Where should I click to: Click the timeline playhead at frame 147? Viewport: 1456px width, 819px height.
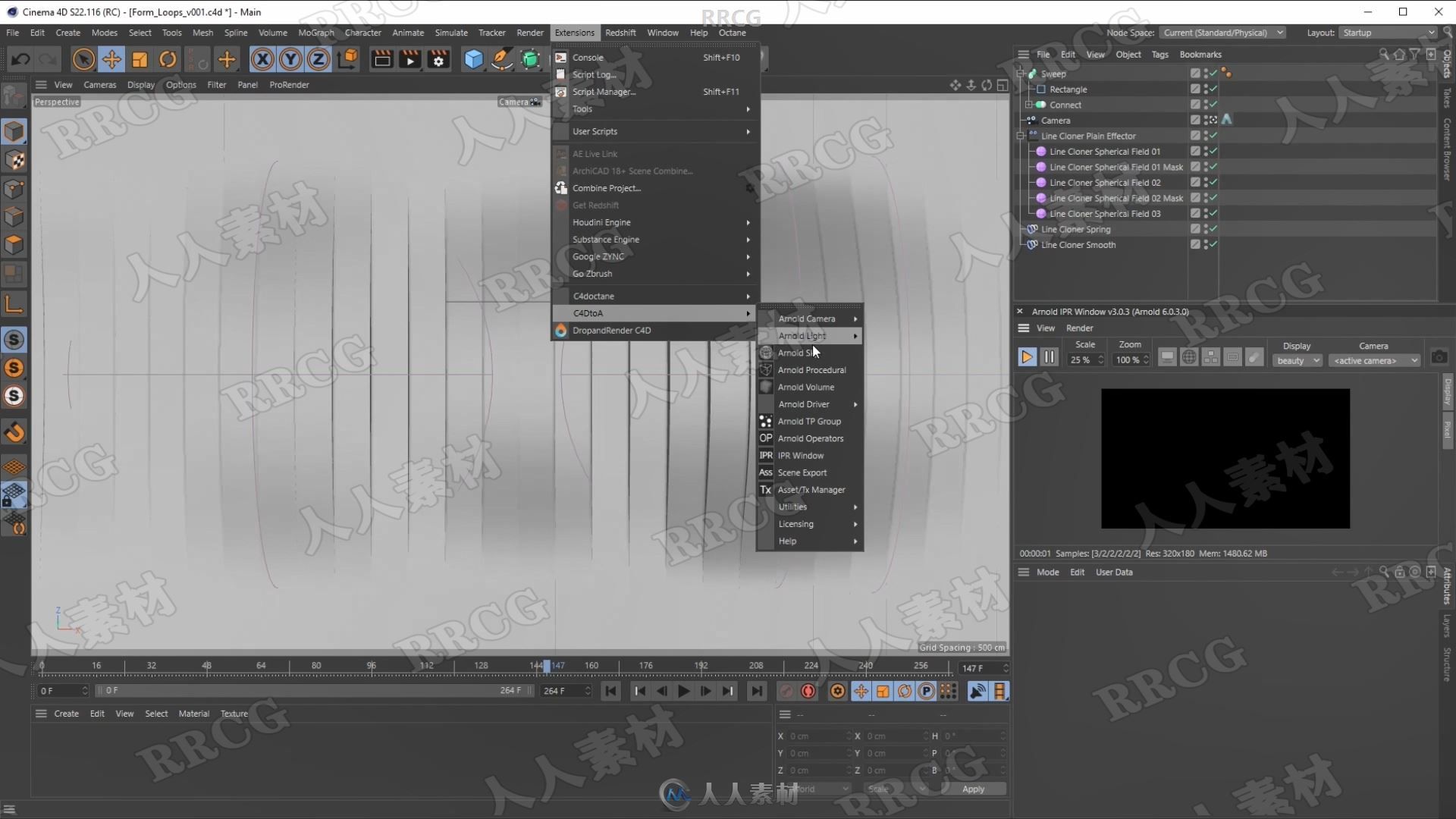coord(547,666)
